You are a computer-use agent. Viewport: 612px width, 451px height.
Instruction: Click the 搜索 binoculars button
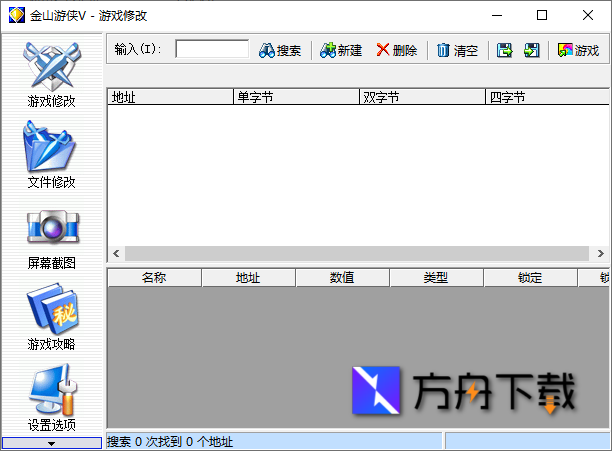tap(280, 50)
